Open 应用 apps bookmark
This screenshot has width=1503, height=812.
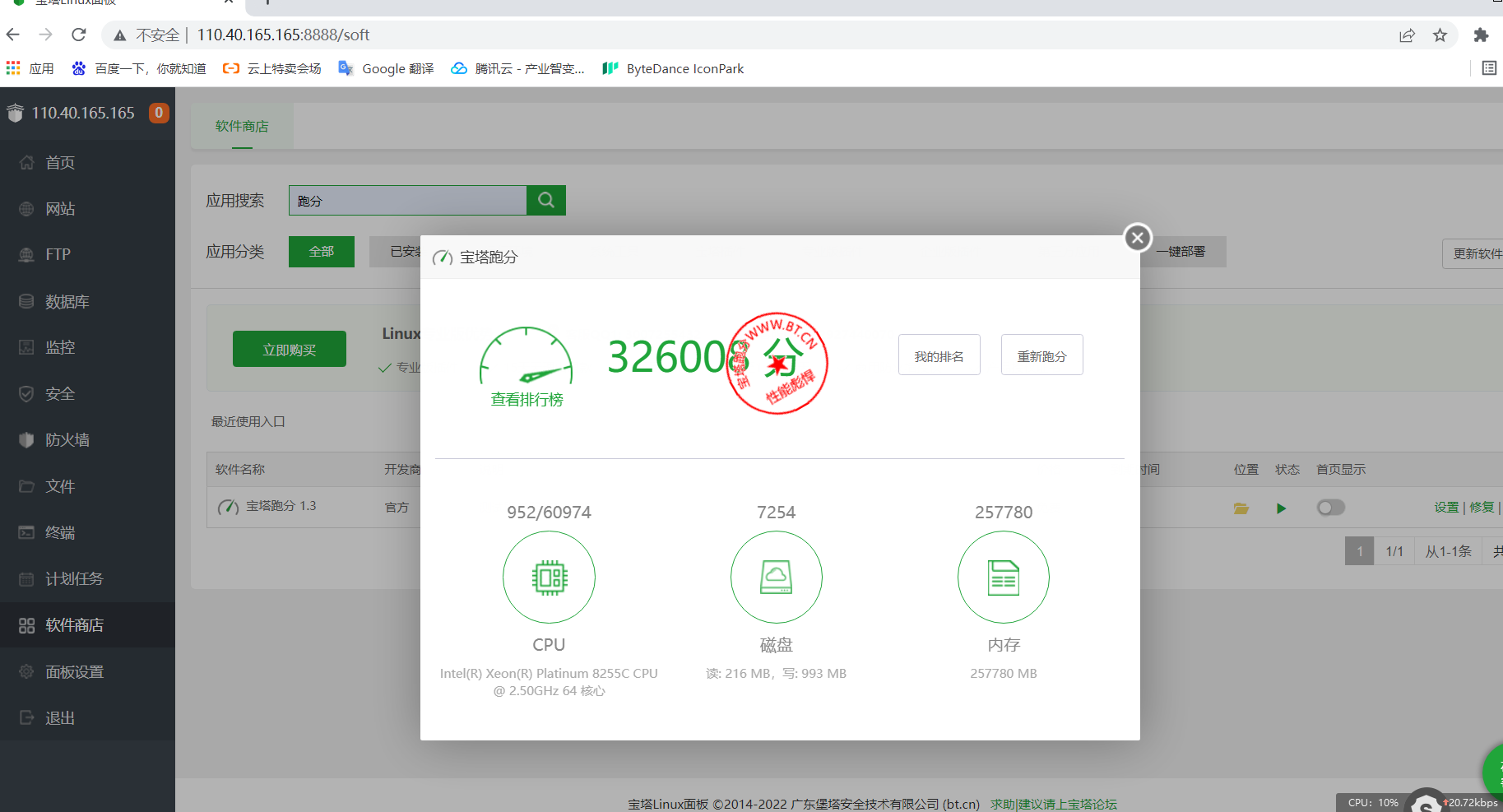30,68
